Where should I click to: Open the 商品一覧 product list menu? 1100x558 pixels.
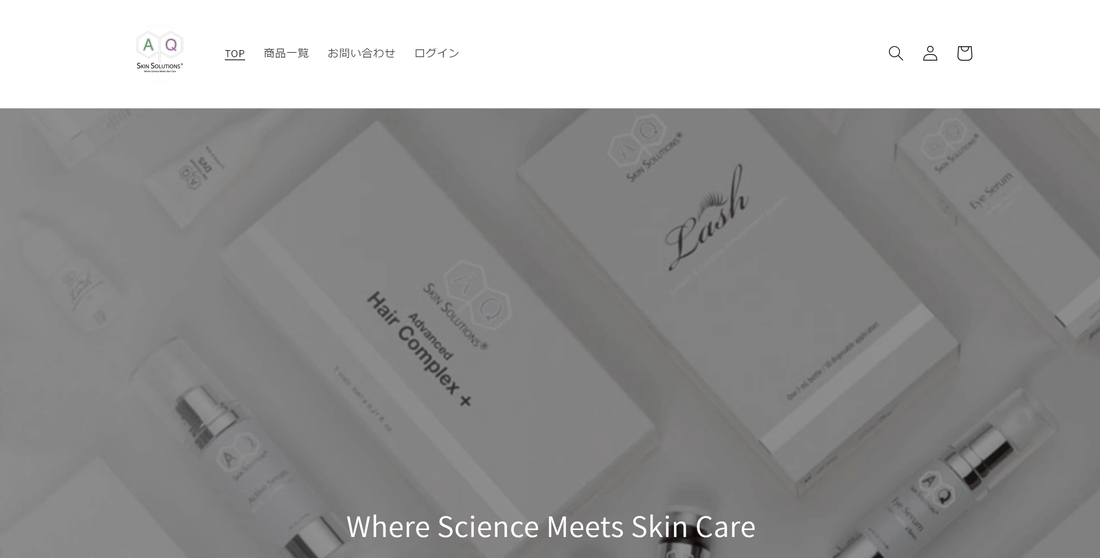click(286, 53)
